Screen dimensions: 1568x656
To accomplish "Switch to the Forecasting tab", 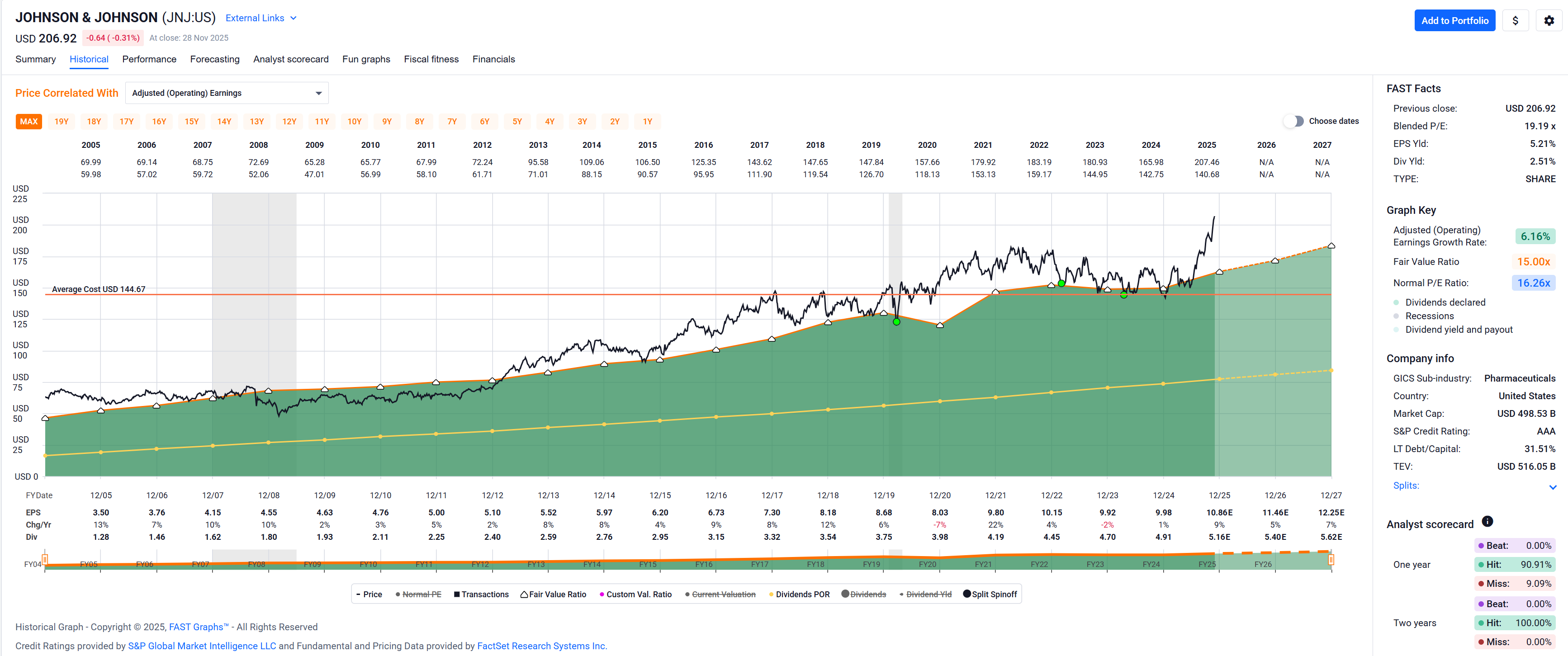I will tap(214, 59).
